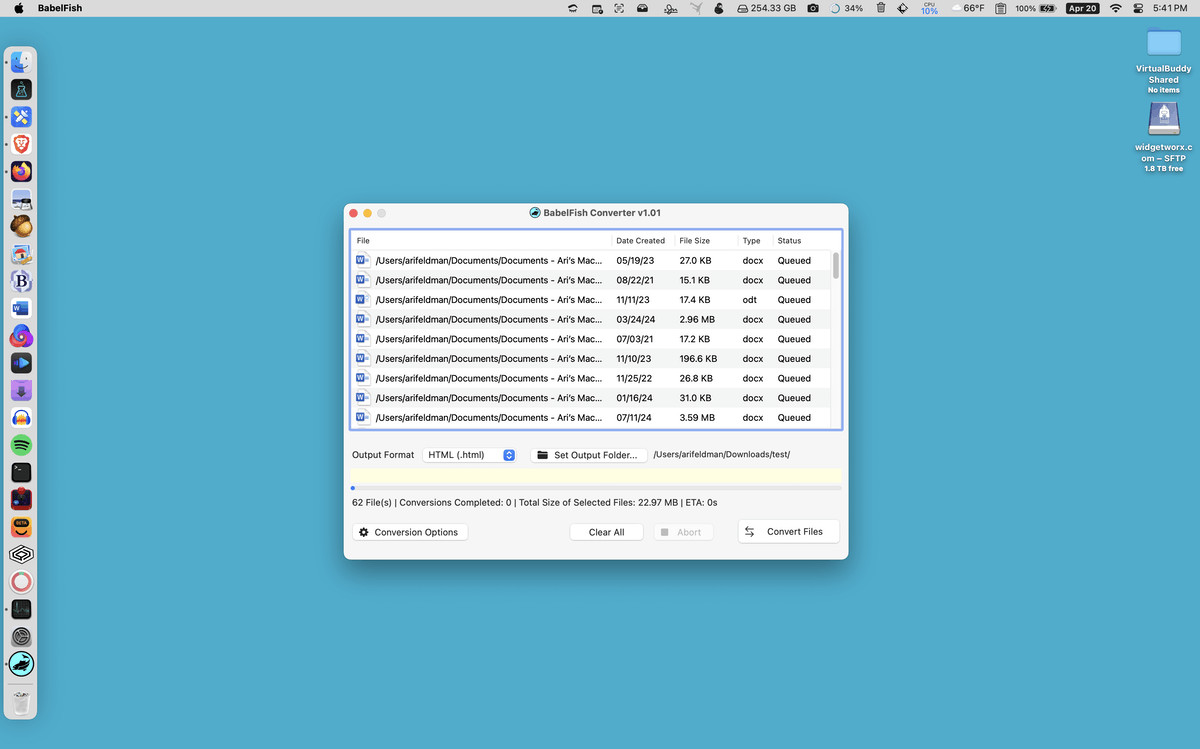Viewport: 1200px width, 749px height.
Task: Sort by the File Size column header
Action: (x=706, y=241)
